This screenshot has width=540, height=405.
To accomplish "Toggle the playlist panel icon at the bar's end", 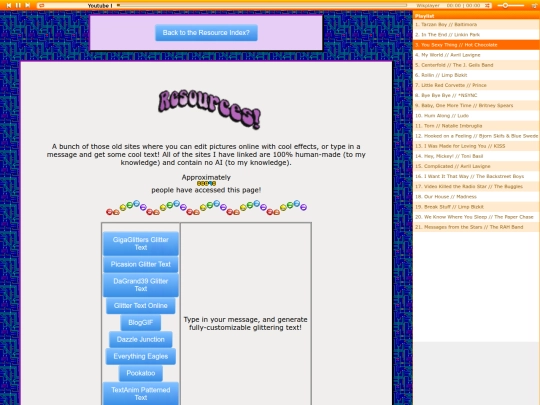I will 535,6.
